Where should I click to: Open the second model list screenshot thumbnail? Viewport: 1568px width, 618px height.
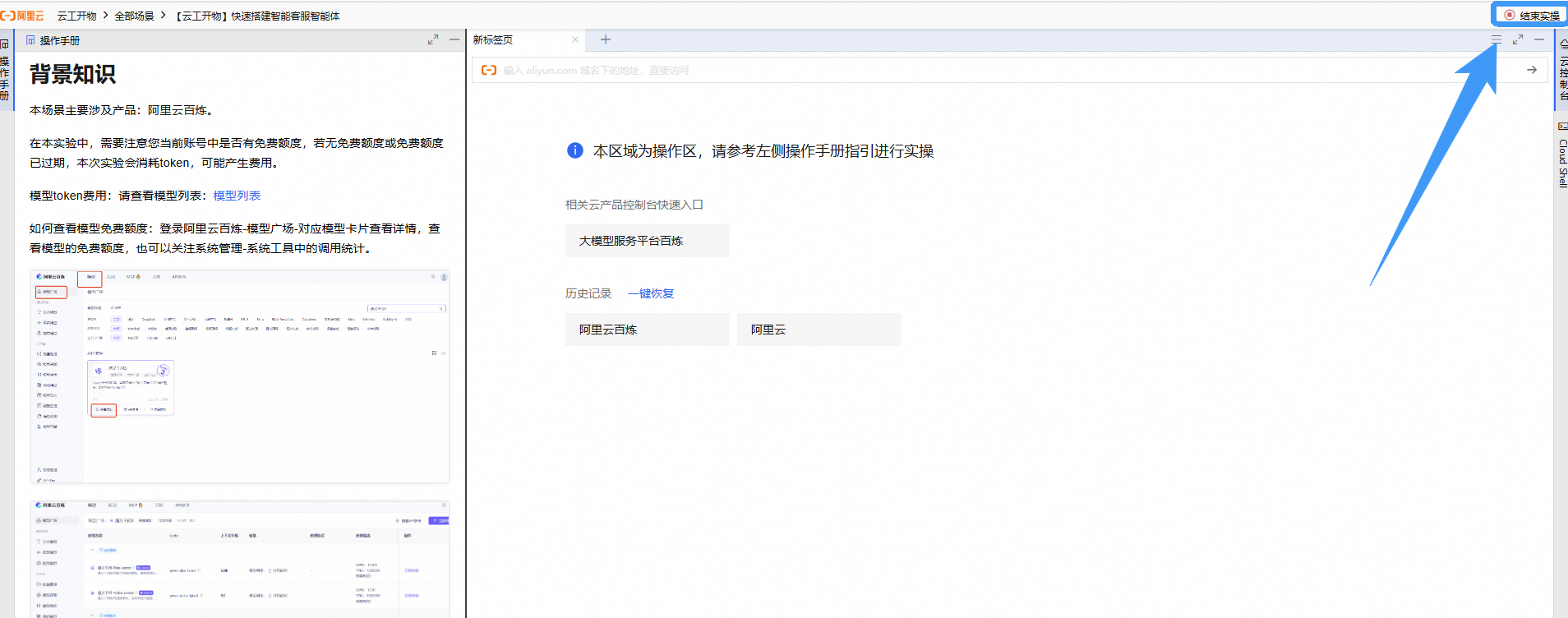240,559
